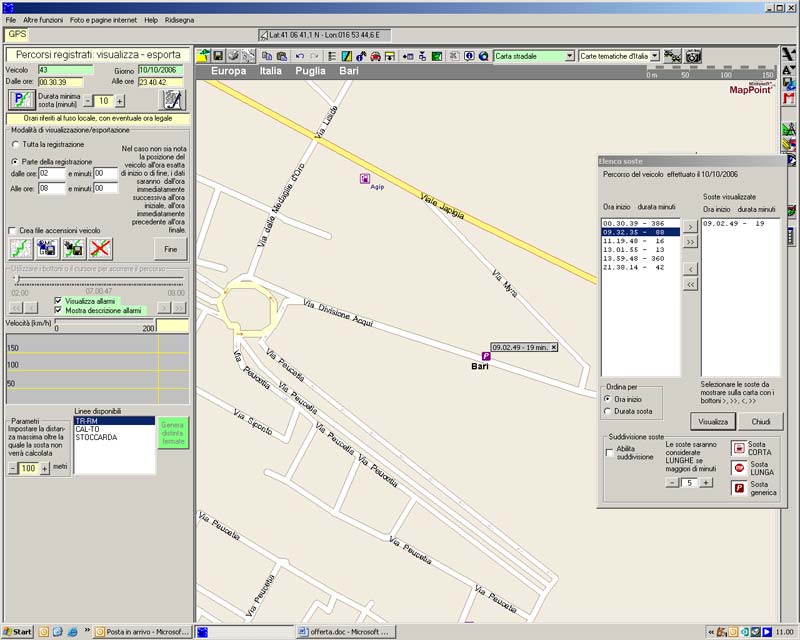Click the map export icon beside minimum stop duration
800x640 pixels.
(x=172, y=100)
